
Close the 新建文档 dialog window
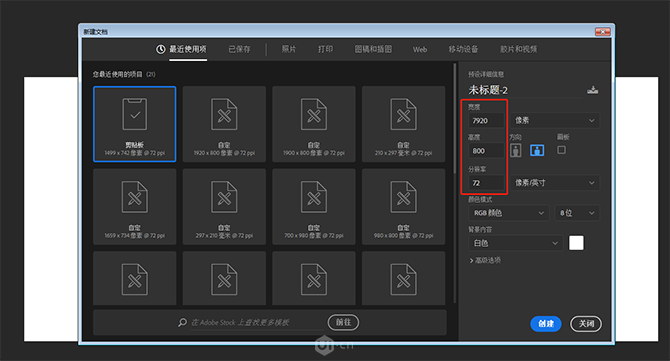[x=602, y=32]
